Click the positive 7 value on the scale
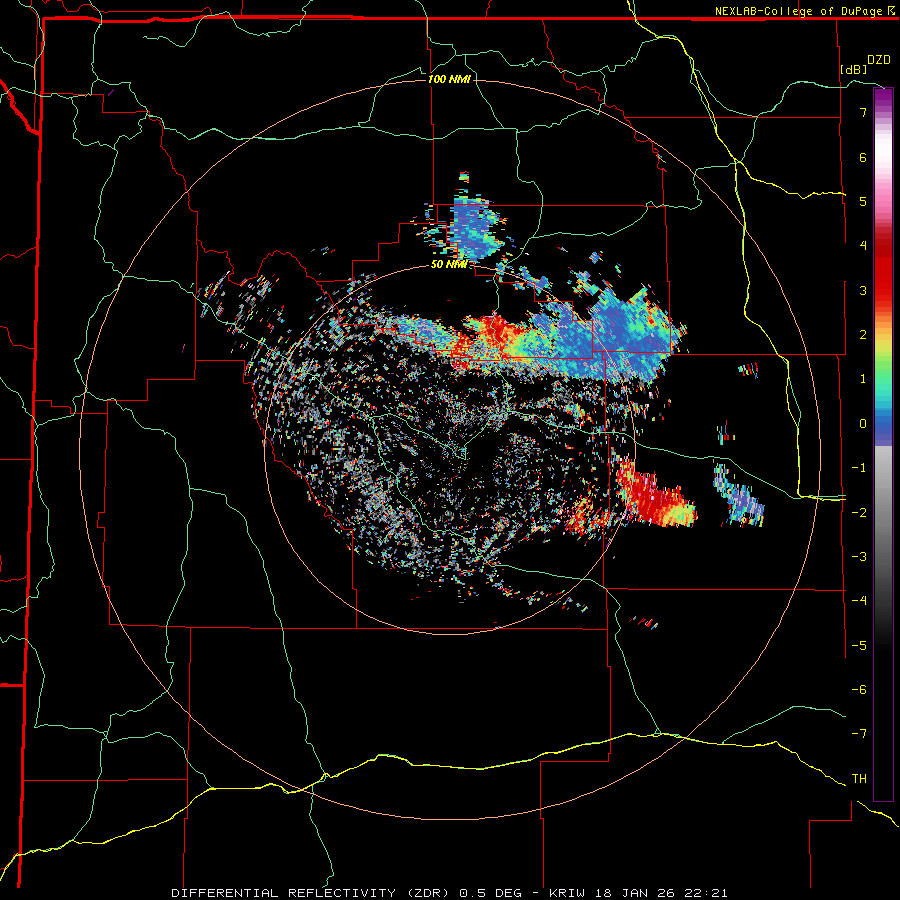The image size is (900, 900). click(863, 112)
